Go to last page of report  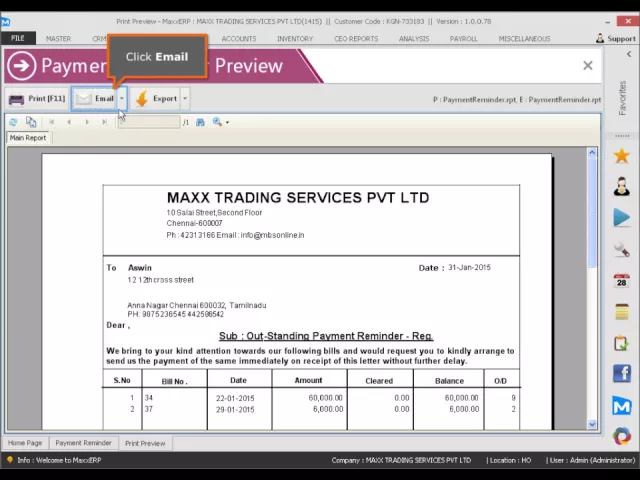104,122
